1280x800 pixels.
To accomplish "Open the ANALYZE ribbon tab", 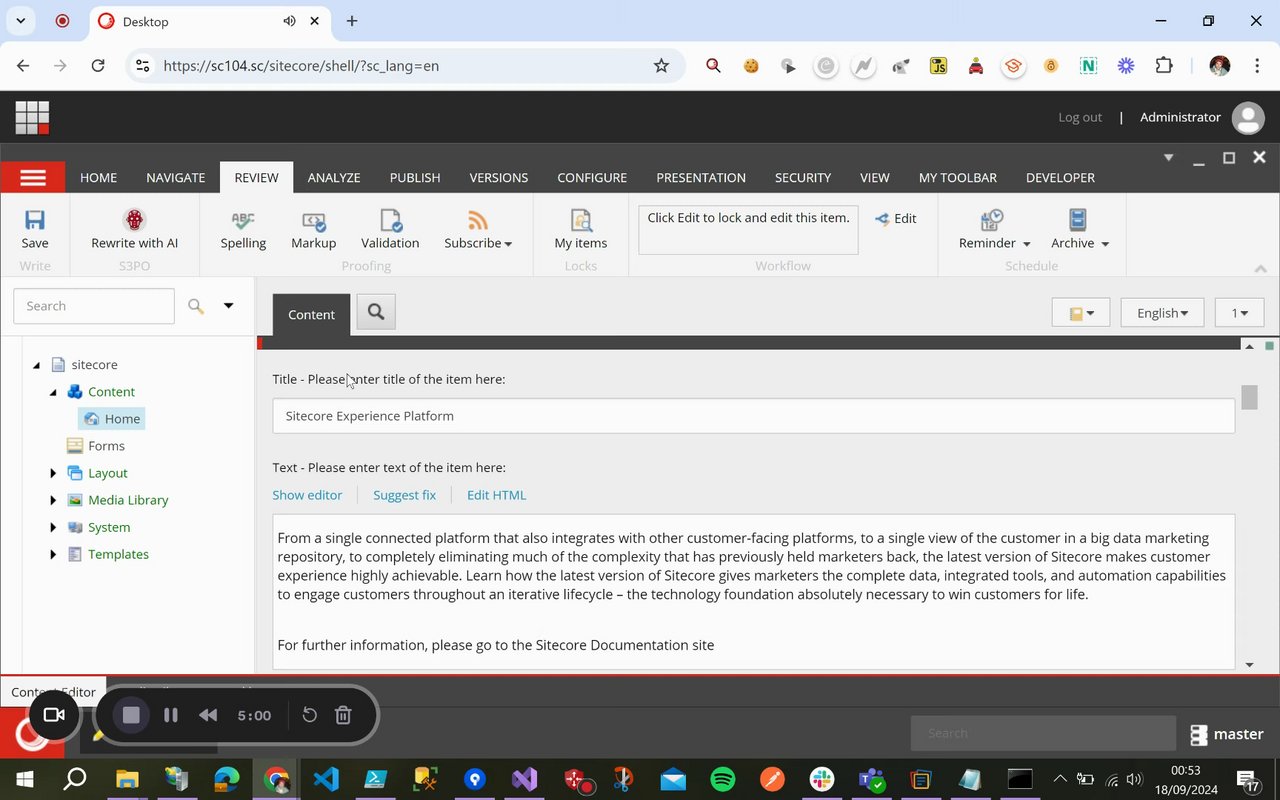I will point(334,177).
